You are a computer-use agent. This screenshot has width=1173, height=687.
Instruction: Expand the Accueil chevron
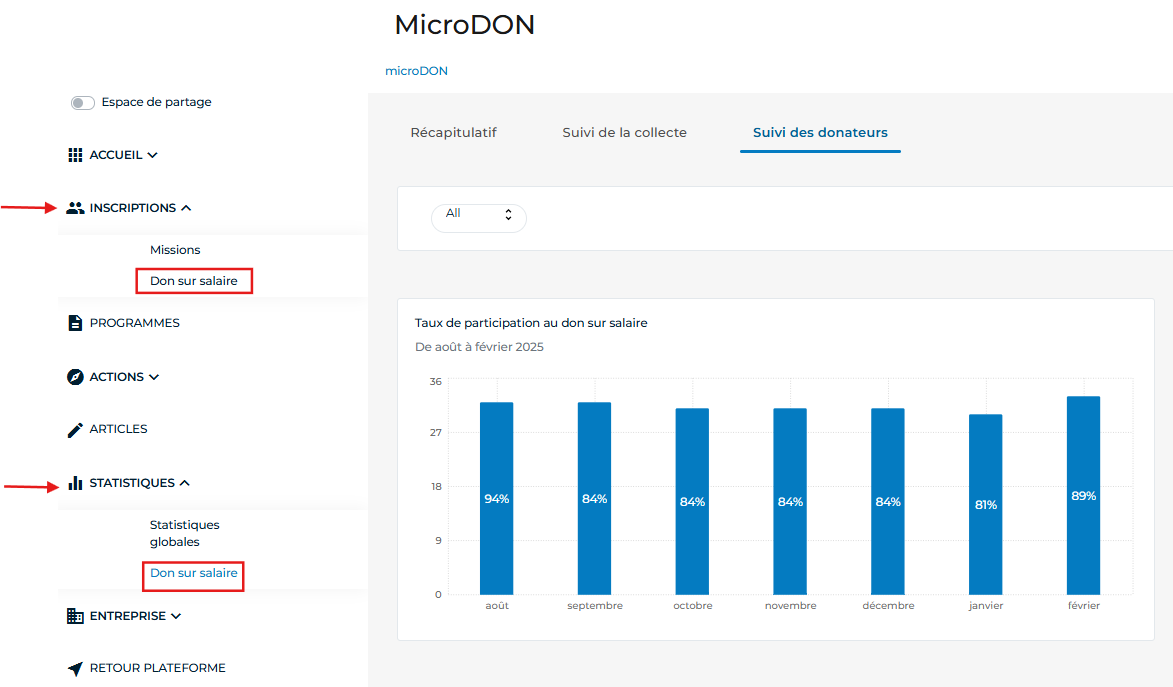153,155
